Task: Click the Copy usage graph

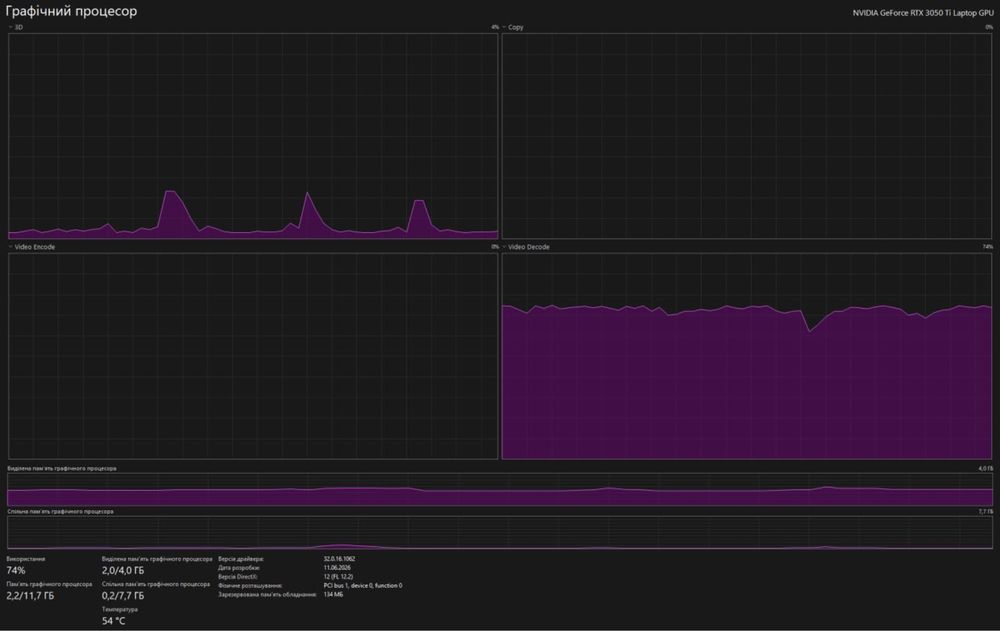Action: click(x=747, y=136)
